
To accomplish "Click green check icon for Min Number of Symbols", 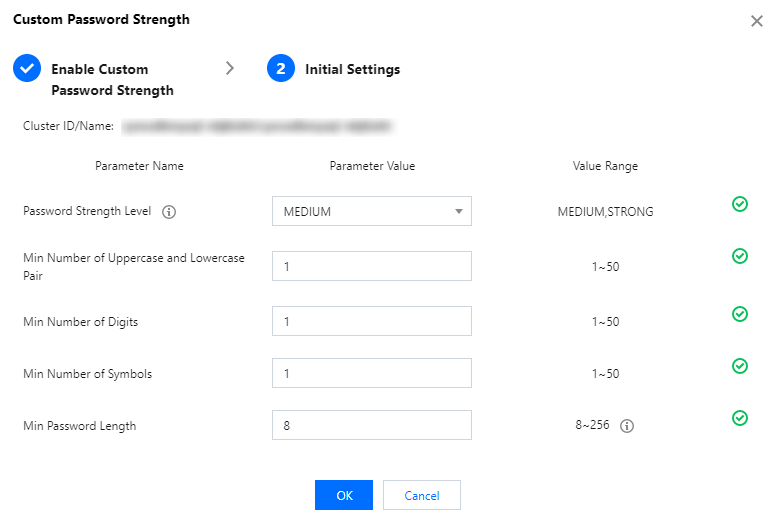I will pos(740,366).
